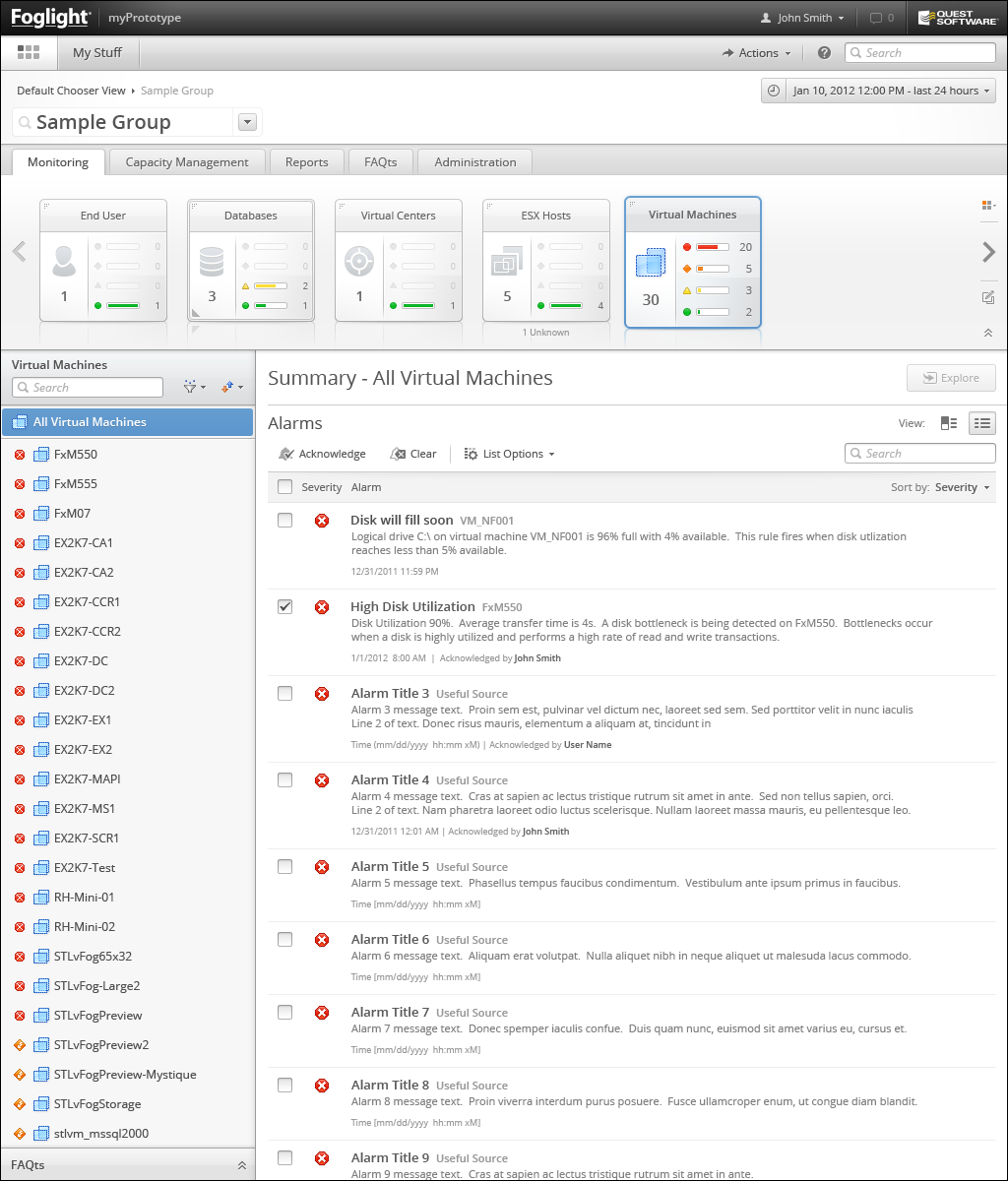Open the time range dropdown
The image size is (1008, 1181).
878,91
